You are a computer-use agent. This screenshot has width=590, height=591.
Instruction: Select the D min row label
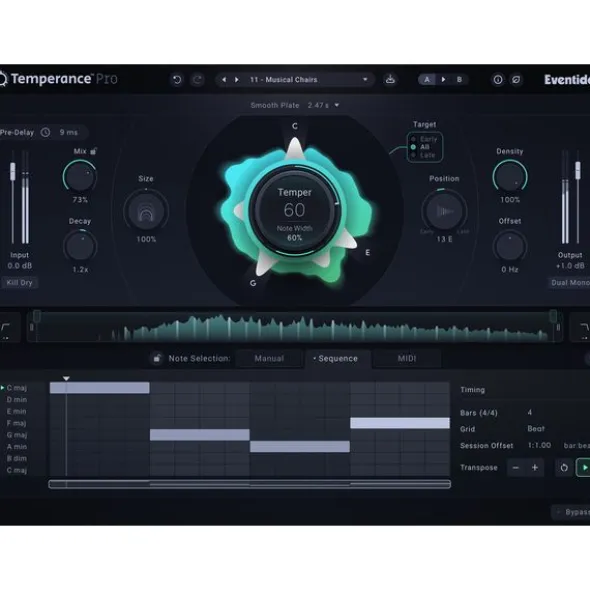(17, 400)
